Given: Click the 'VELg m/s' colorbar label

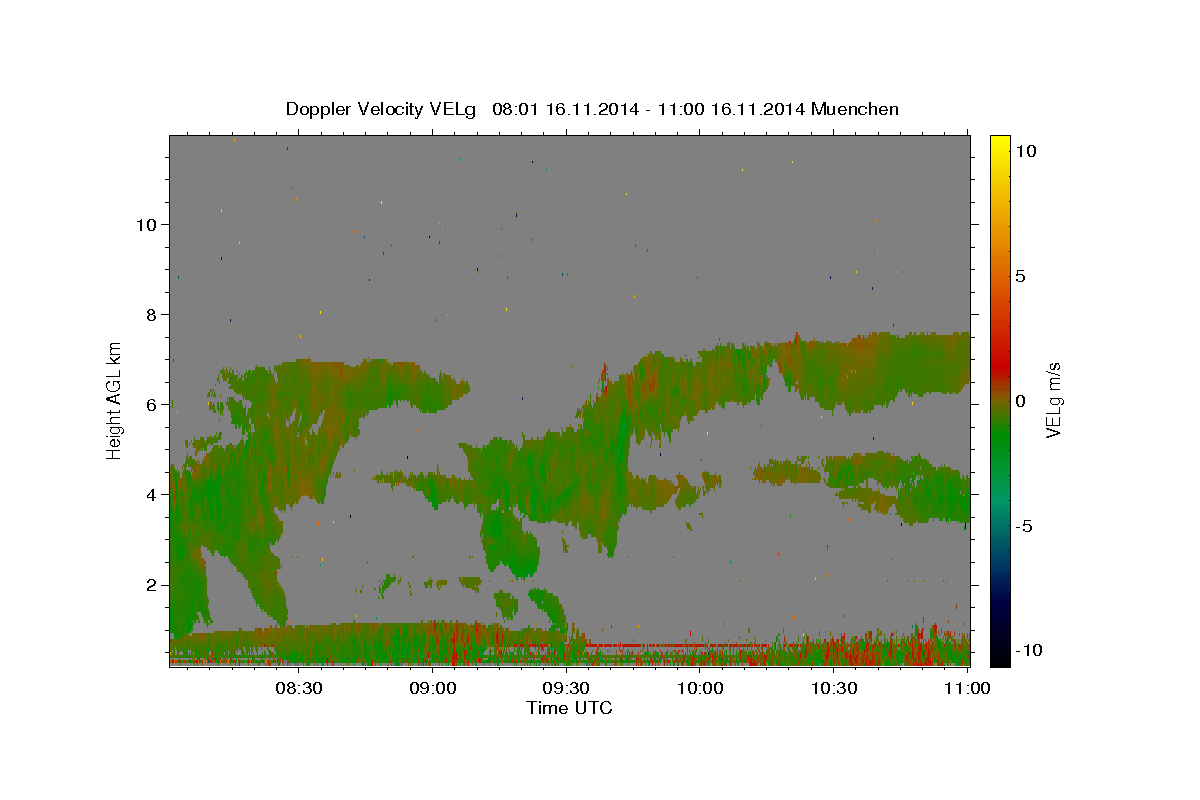Looking at the screenshot, I should point(1053,400).
